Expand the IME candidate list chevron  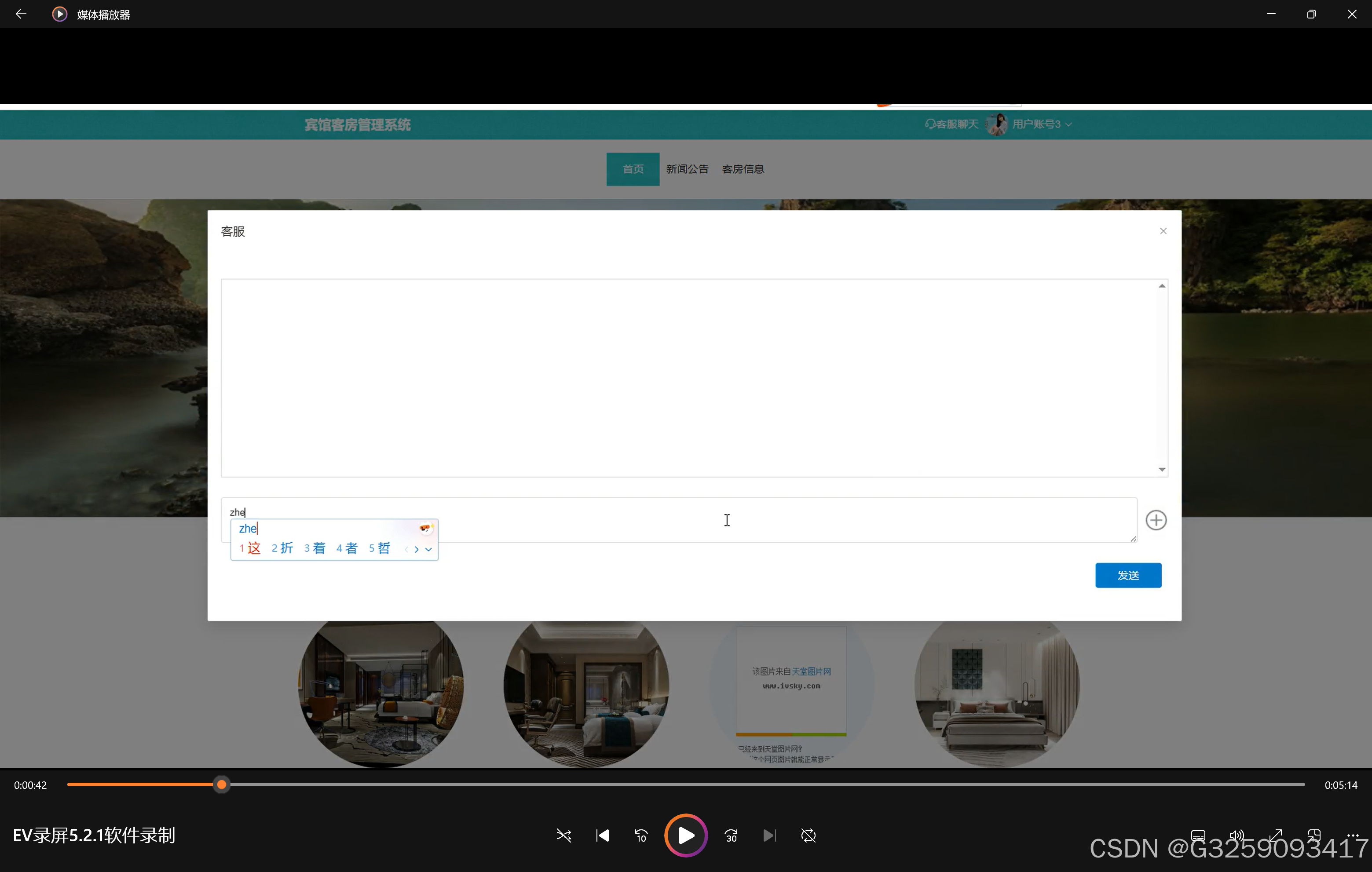428,549
